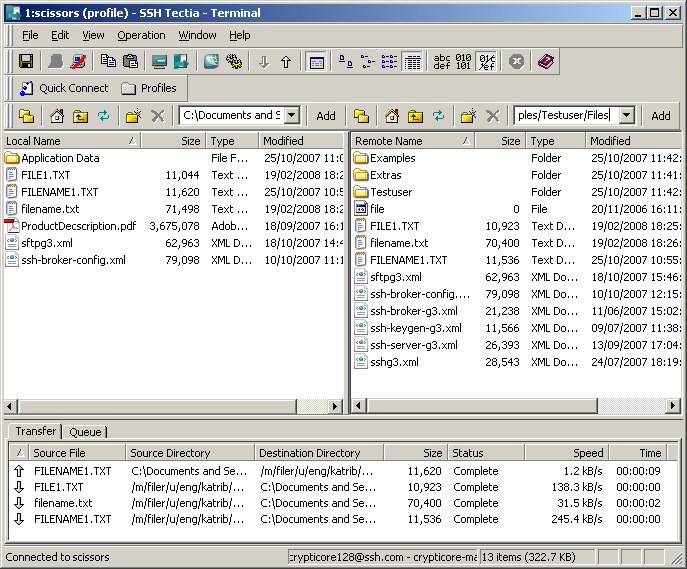Refresh the remote file list
Image resolution: width=687 pixels, height=569 pixels.
439,116
